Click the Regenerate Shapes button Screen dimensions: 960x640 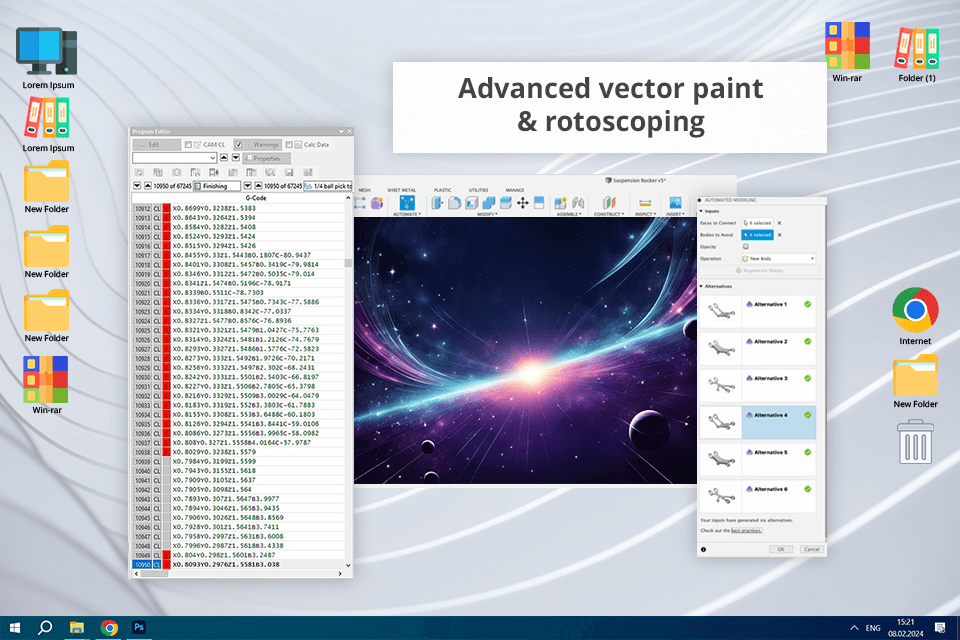pos(759,270)
